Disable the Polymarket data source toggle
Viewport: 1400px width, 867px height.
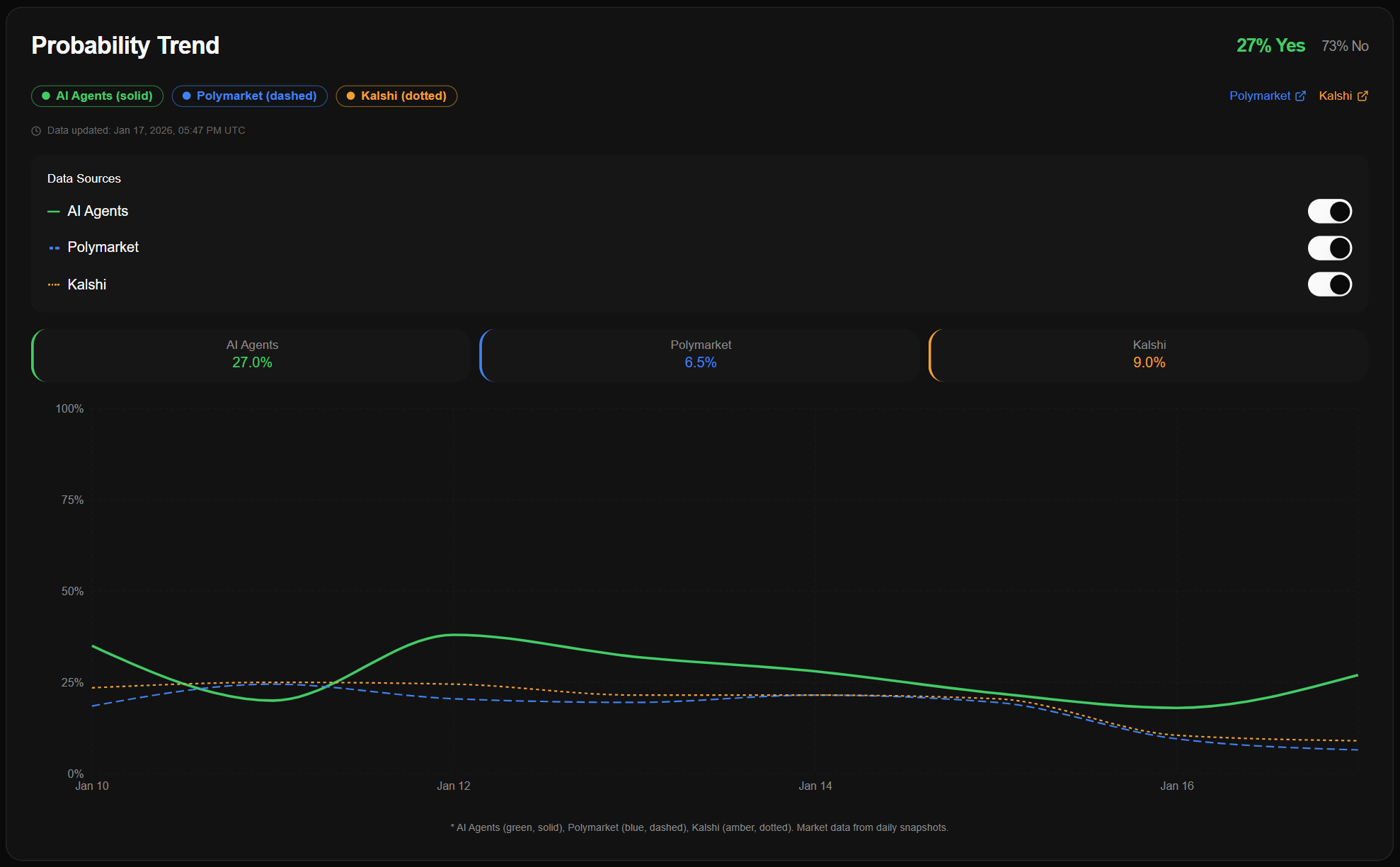click(1330, 248)
